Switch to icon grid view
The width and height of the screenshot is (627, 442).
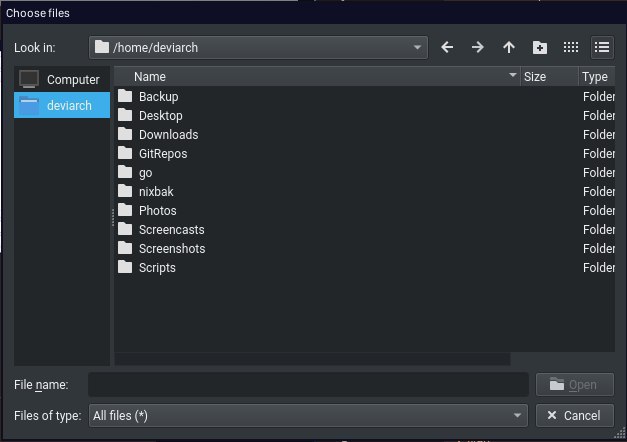tap(571, 48)
